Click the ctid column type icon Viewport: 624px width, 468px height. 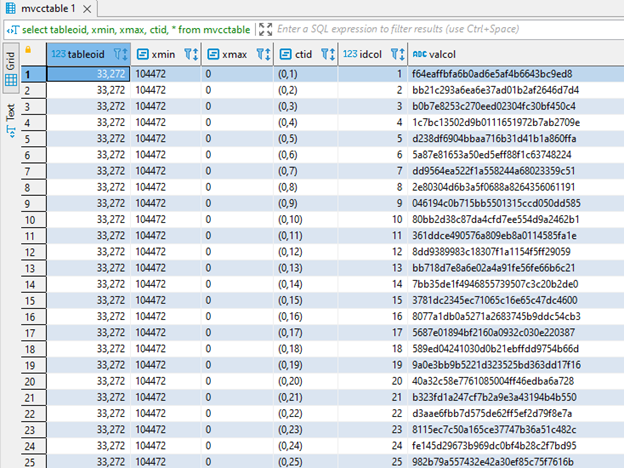click(285, 54)
